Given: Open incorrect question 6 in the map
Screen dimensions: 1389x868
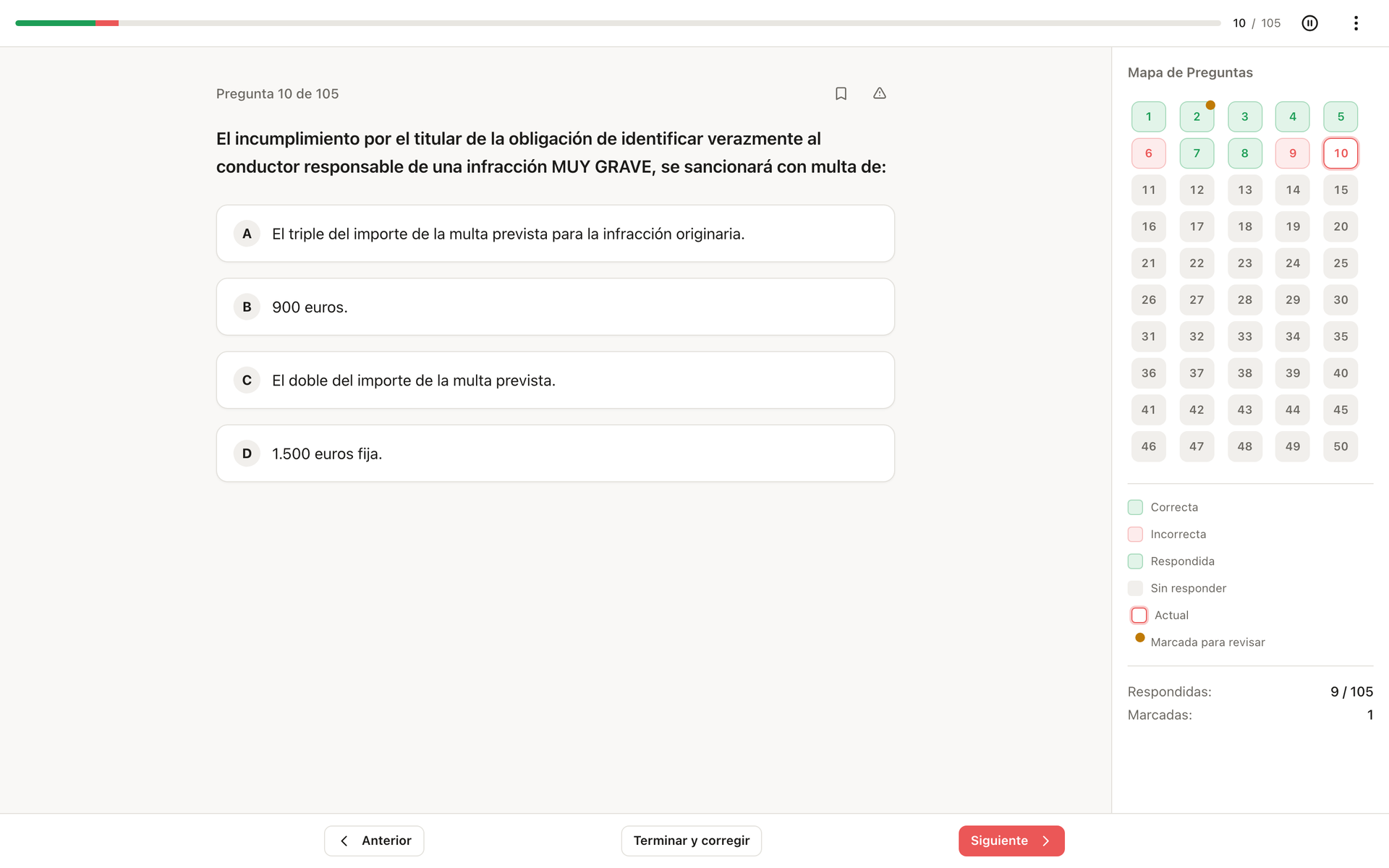Looking at the screenshot, I should coord(1149,153).
